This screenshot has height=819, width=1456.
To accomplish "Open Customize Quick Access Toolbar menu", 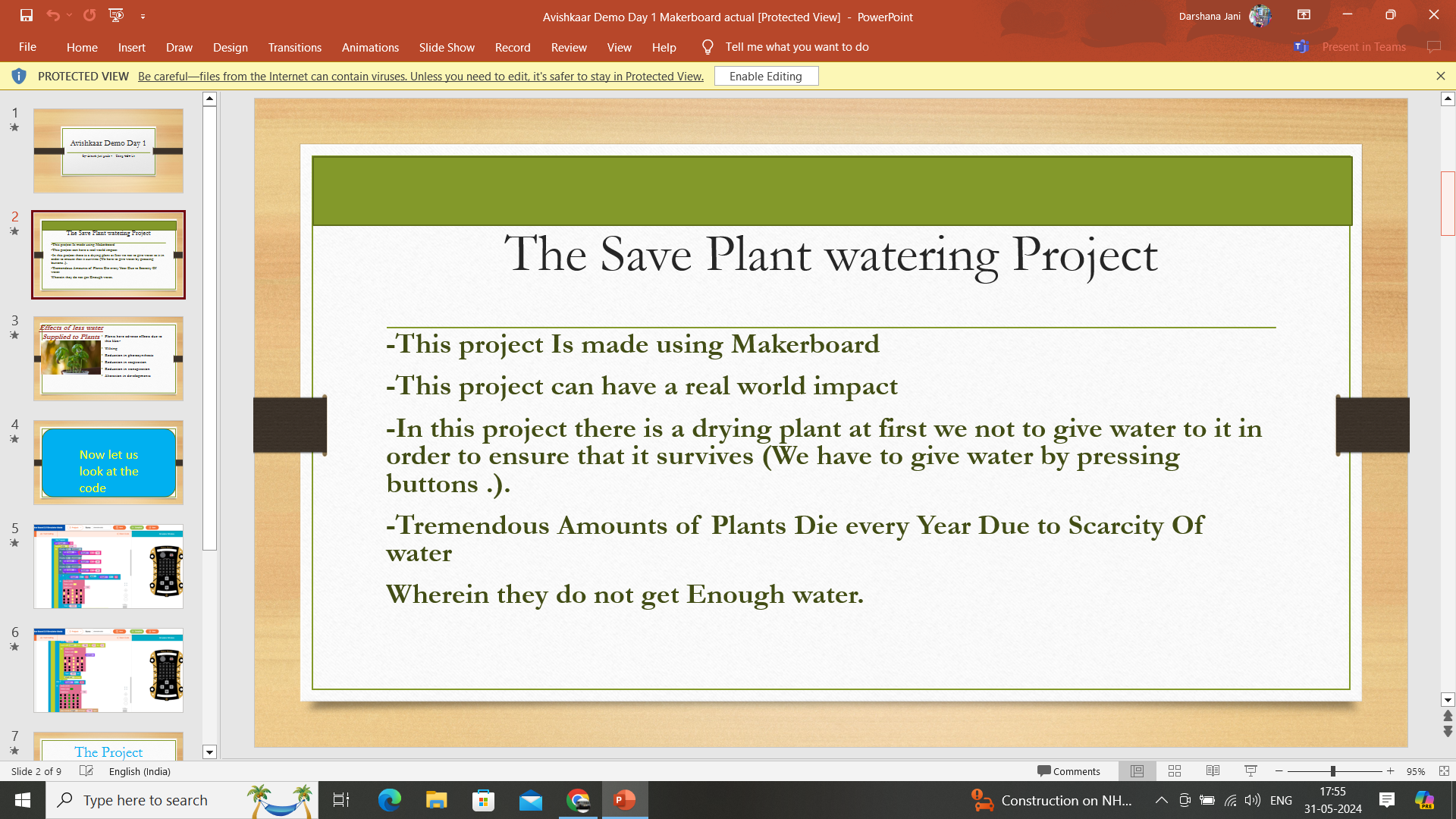I will (143, 15).
